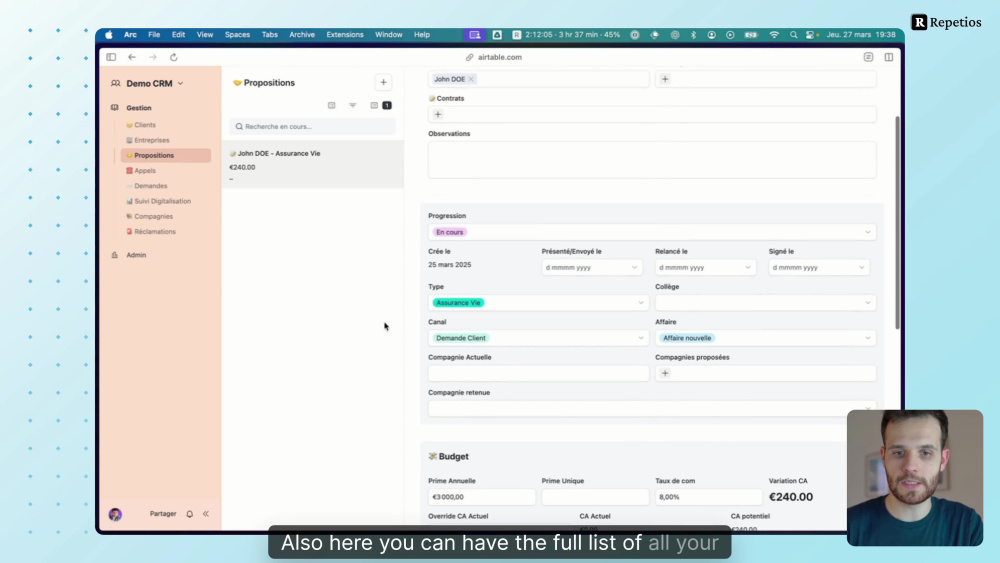
Task: Click the Recherche en cours search field
Action: (312, 126)
